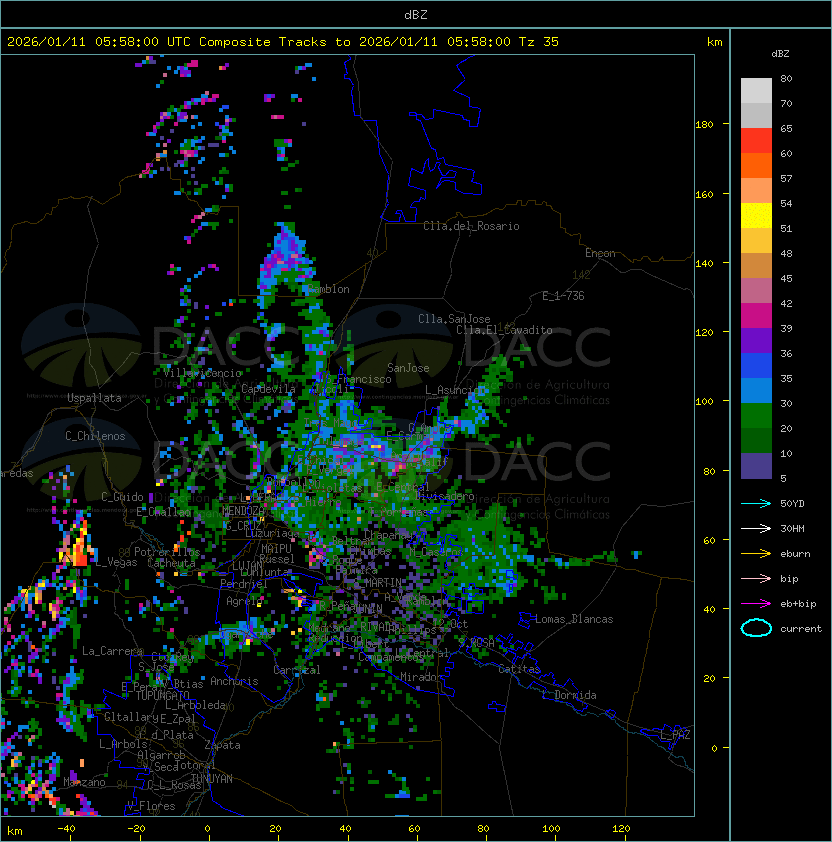Click the V_Flores map label
The height and width of the screenshot is (842, 832).
[151, 806]
